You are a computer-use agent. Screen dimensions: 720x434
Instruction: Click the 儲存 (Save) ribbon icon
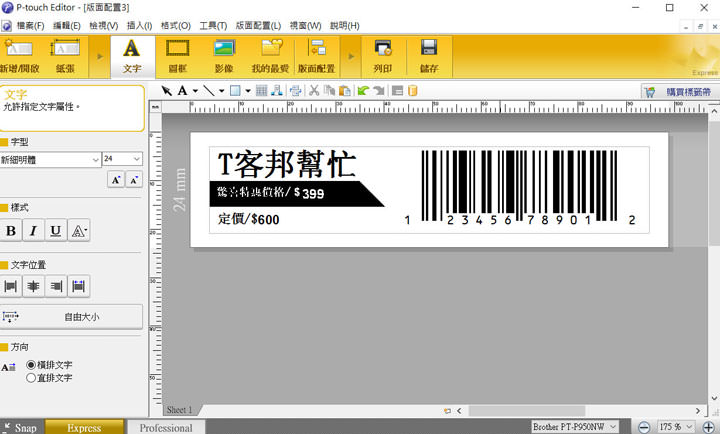[x=429, y=56]
